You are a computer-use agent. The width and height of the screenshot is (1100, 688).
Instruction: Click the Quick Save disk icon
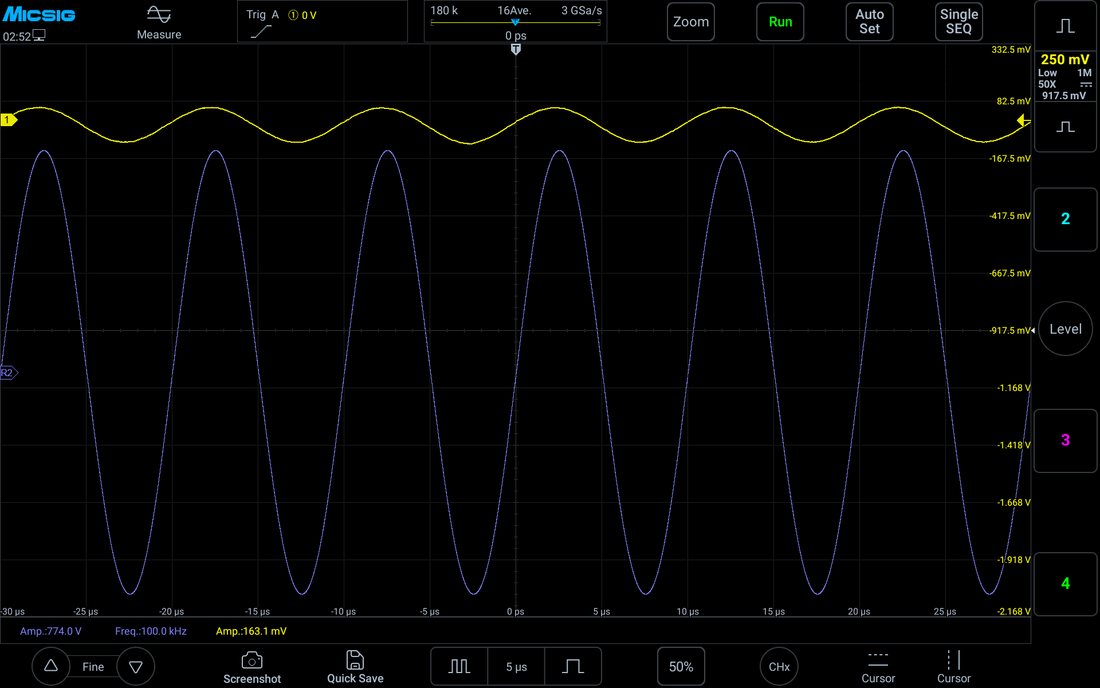(355, 660)
